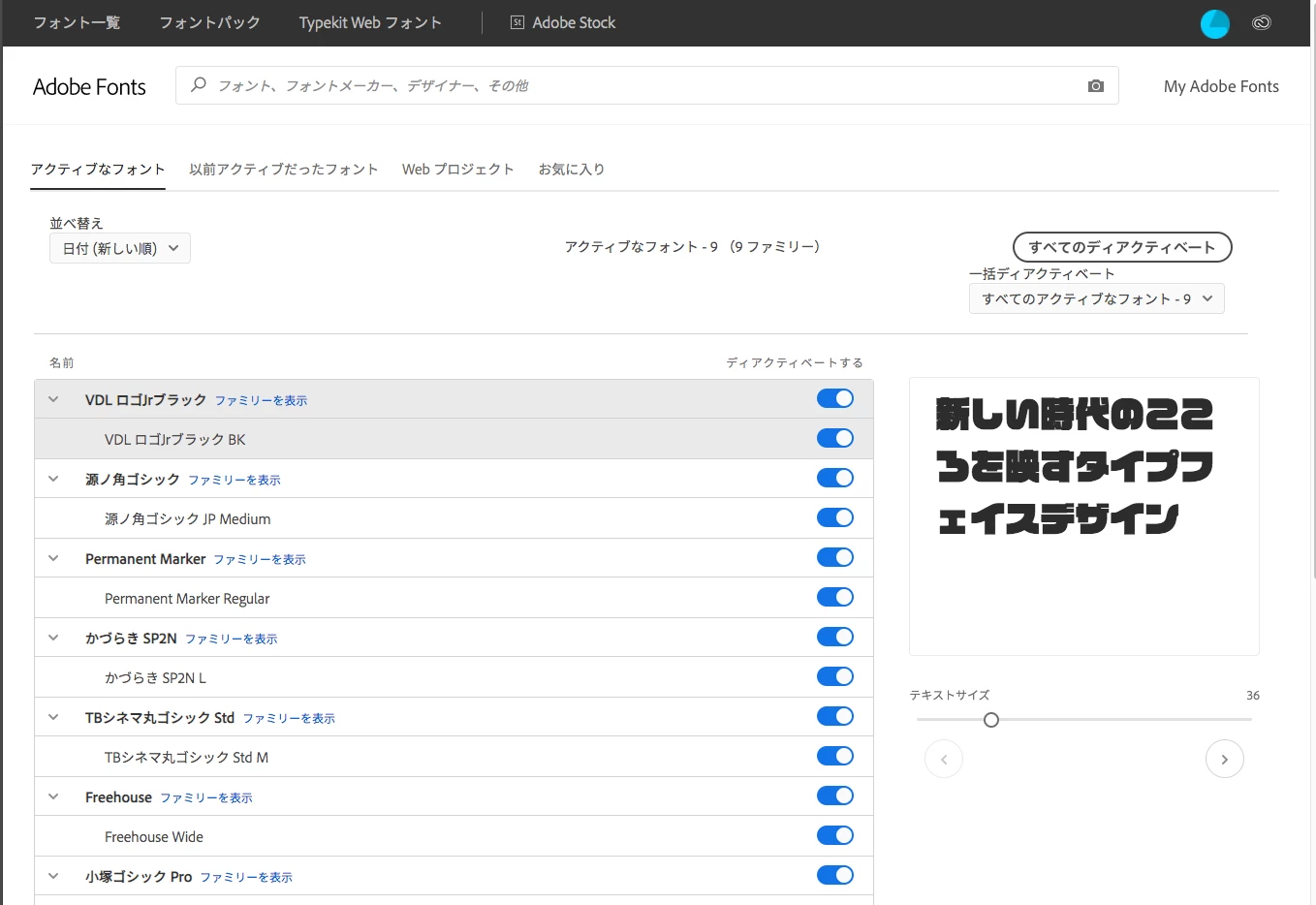Toggle off Permanent Marker family
The height and width of the screenshot is (905, 1316).
(835, 557)
